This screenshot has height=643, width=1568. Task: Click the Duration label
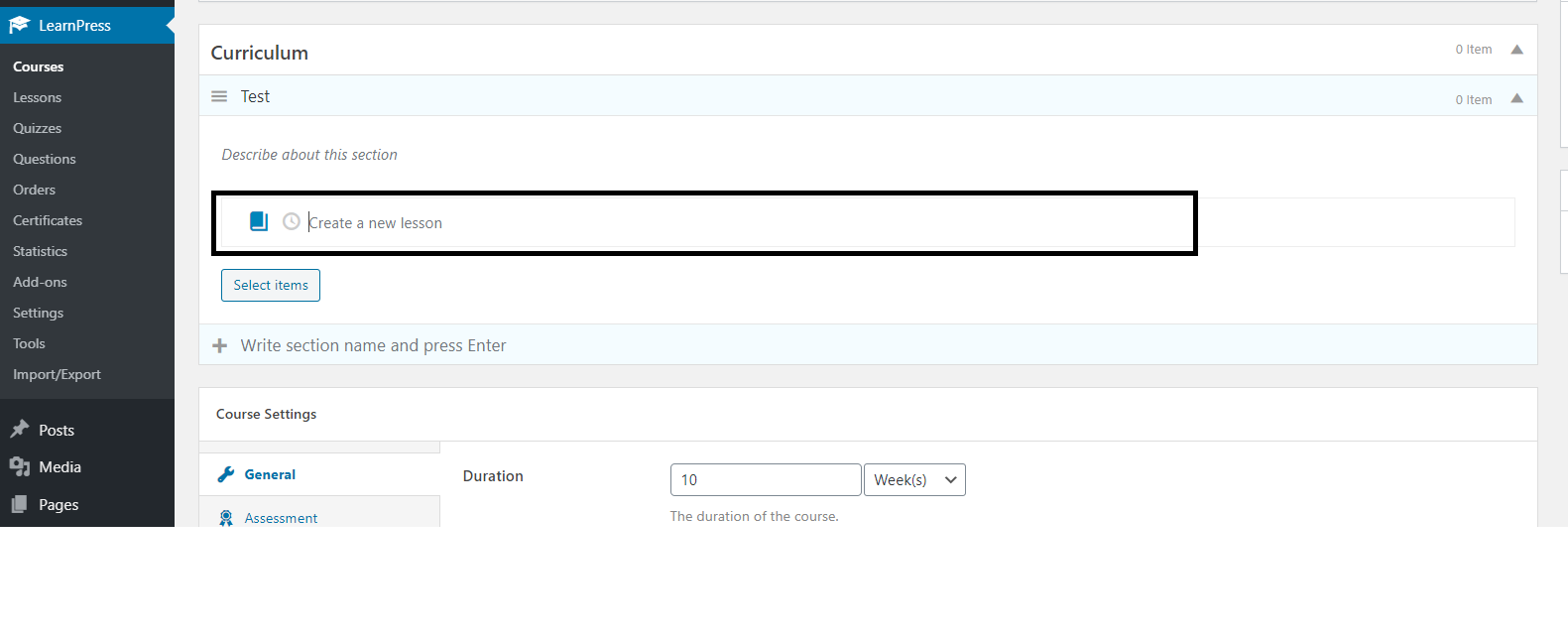pos(493,476)
